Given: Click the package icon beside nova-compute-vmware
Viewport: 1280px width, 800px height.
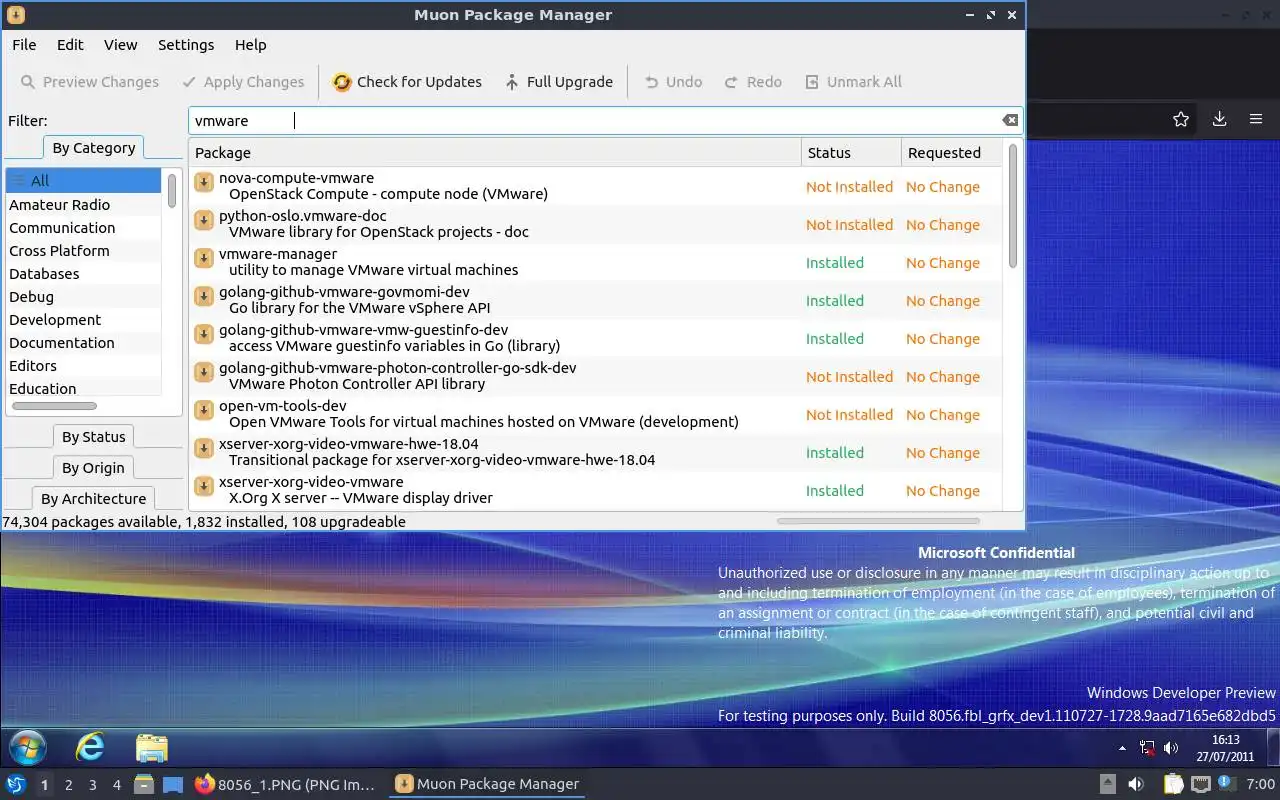Looking at the screenshot, I should pos(203,182).
